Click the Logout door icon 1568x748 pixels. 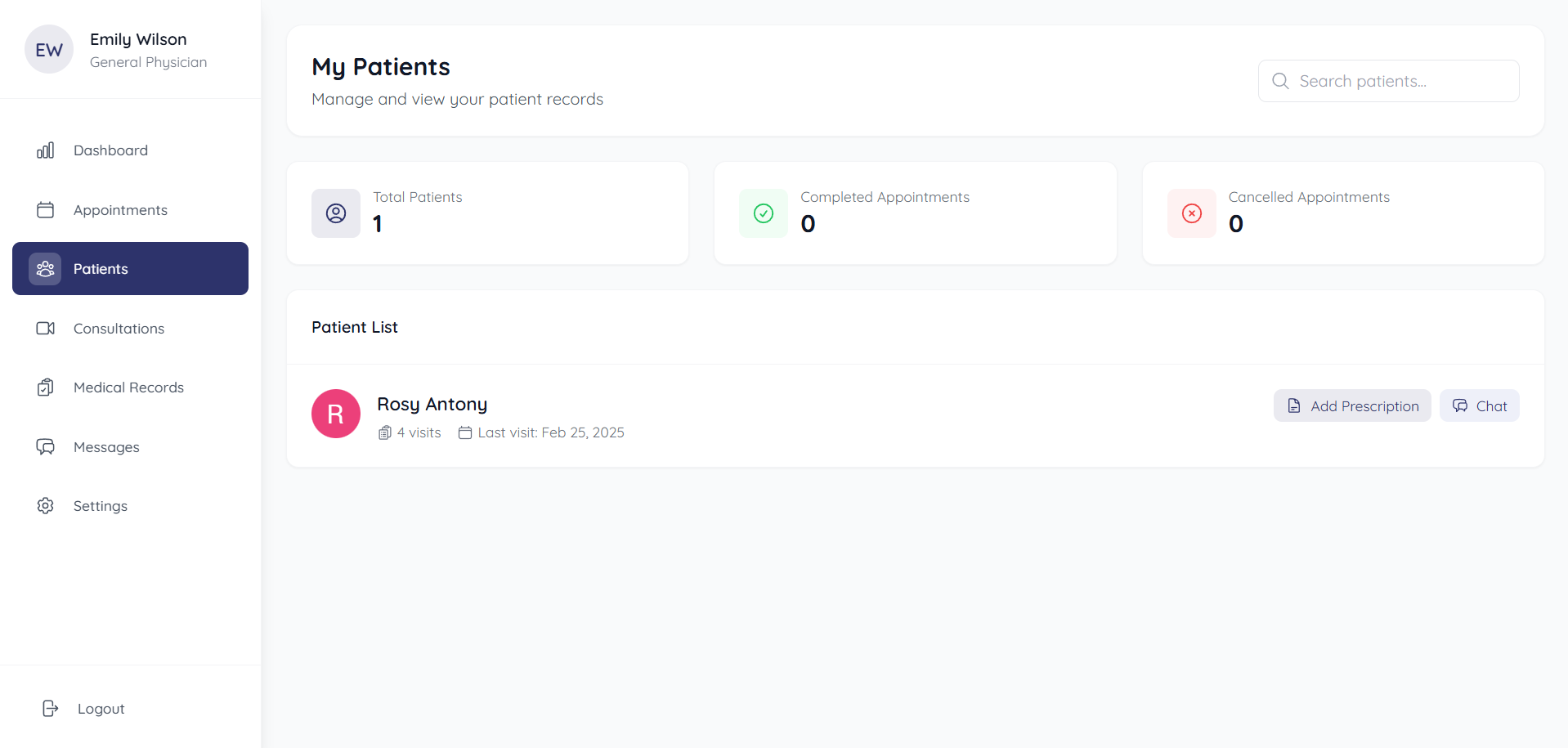tap(50, 709)
